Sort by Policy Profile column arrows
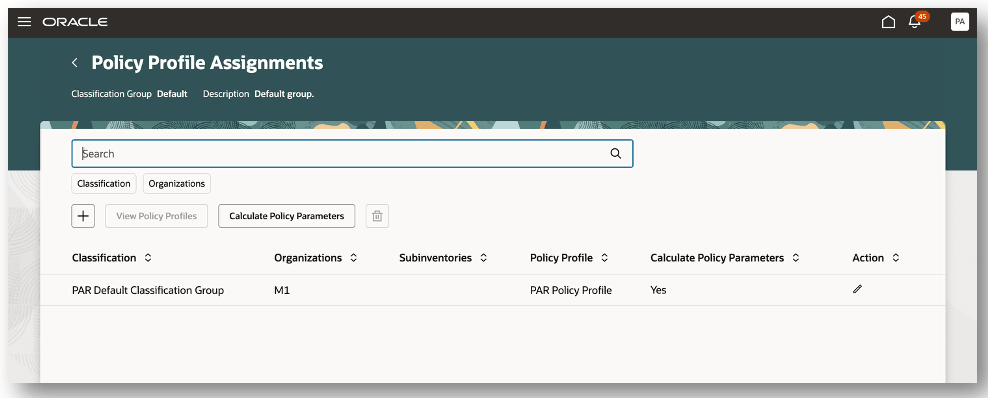This screenshot has height=398, width=988. pyautogui.click(x=604, y=258)
